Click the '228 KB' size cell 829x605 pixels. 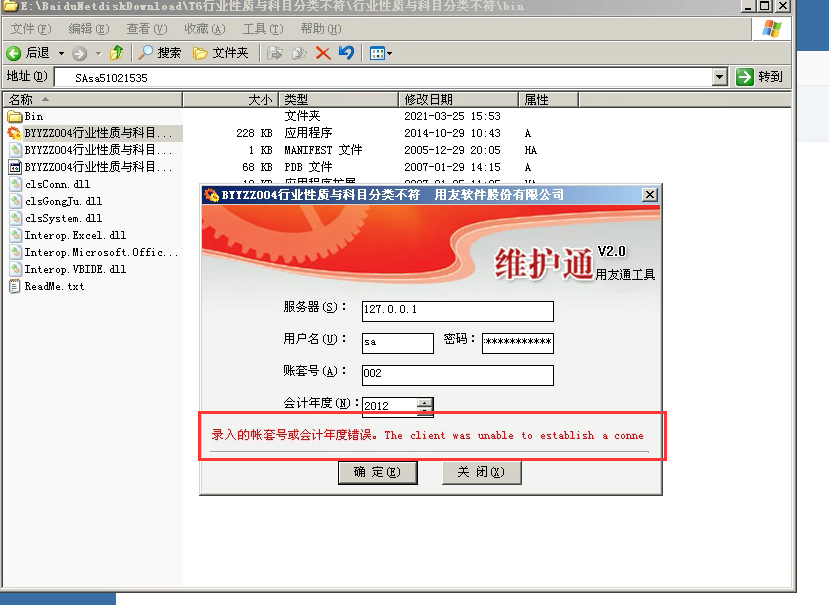coord(254,133)
